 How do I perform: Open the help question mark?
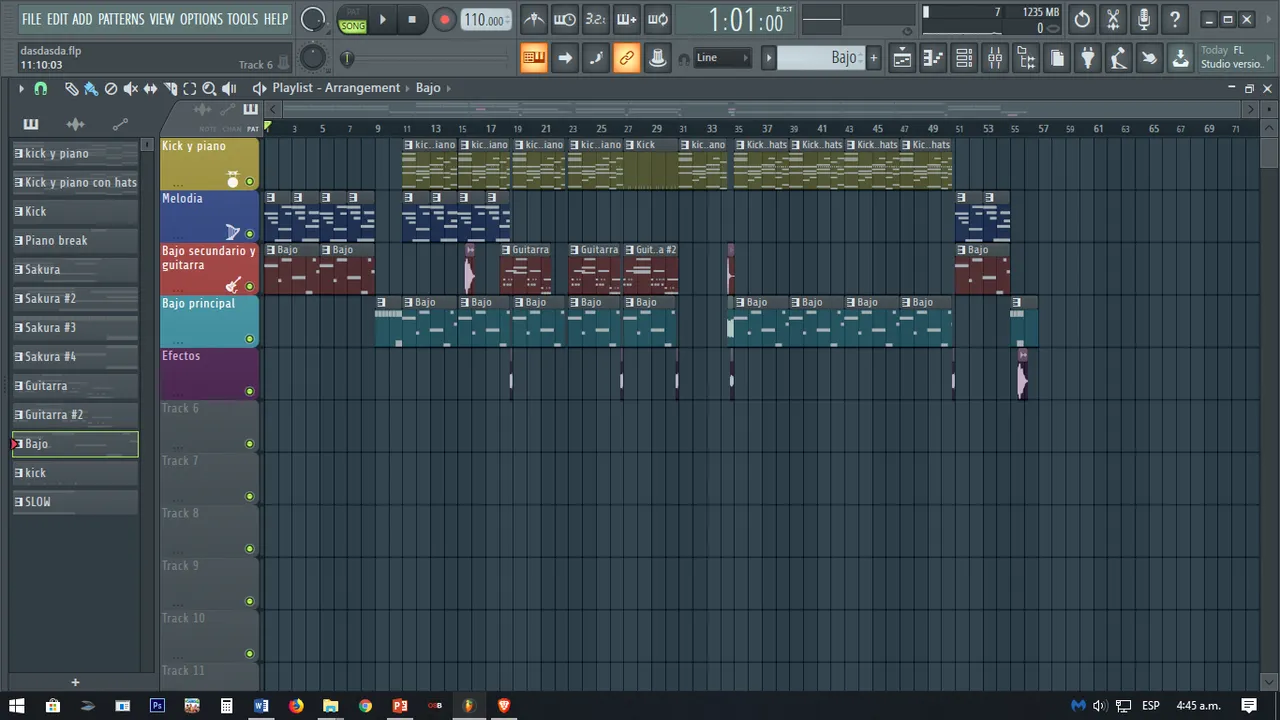click(1175, 19)
